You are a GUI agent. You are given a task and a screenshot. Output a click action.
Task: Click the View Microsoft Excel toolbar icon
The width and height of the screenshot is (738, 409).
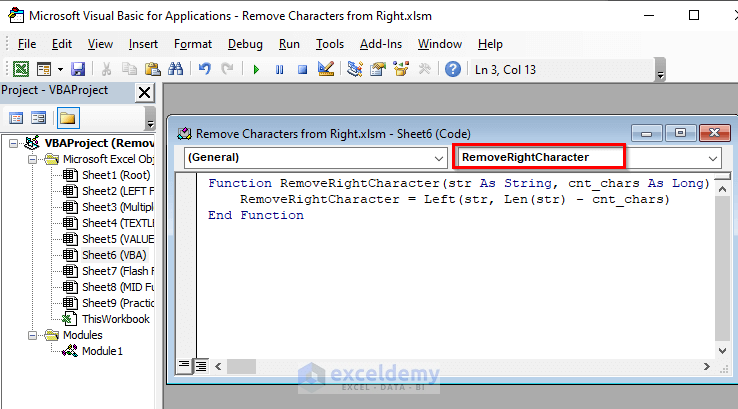click(21, 69)
